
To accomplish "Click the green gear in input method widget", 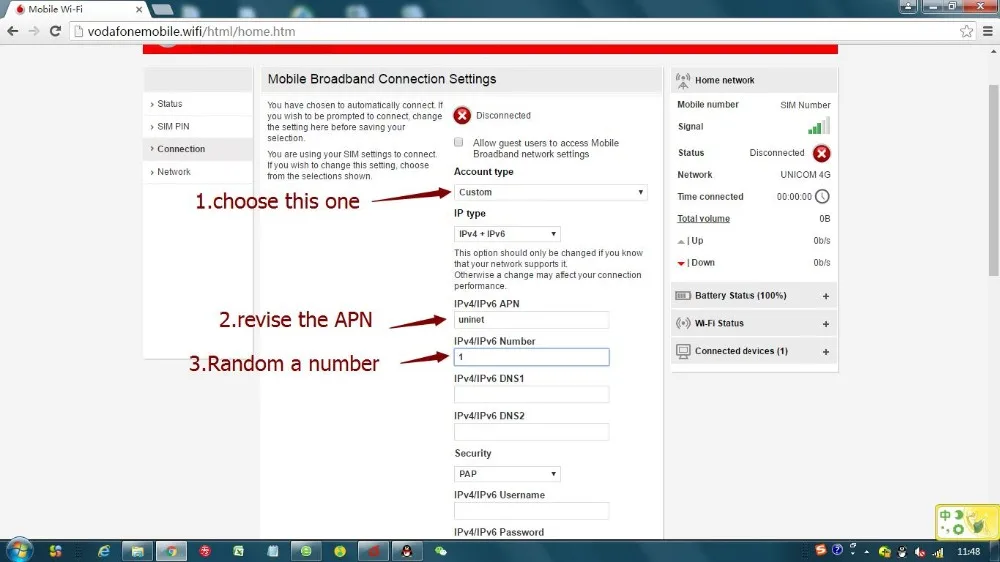I will 958,529.
